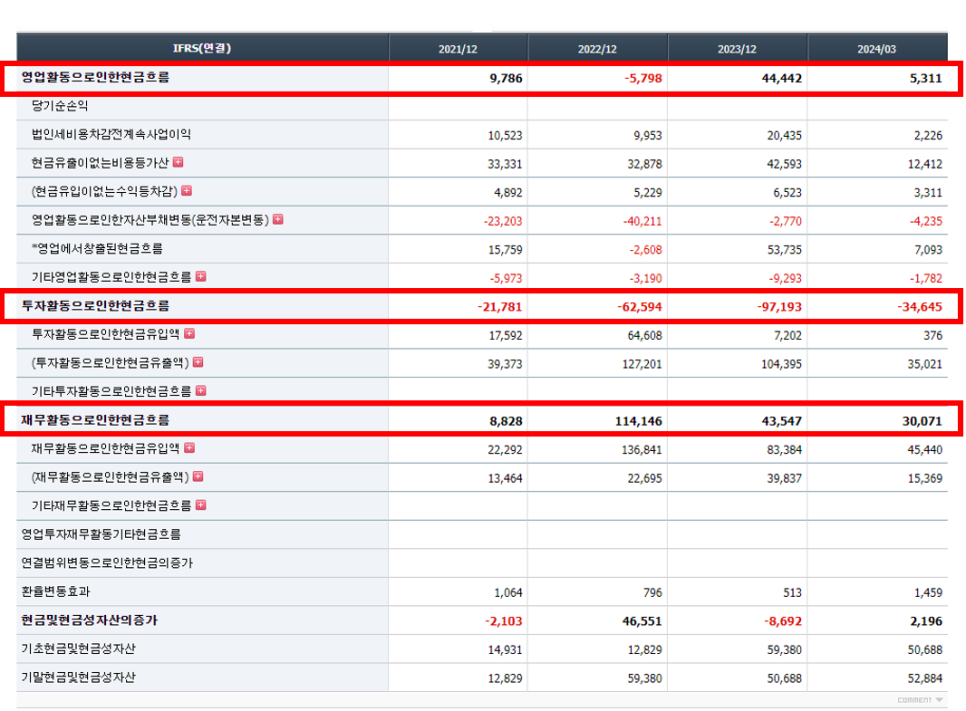
Task: Click the -21,781 investing cash flow value
Action: coord(500,307)
